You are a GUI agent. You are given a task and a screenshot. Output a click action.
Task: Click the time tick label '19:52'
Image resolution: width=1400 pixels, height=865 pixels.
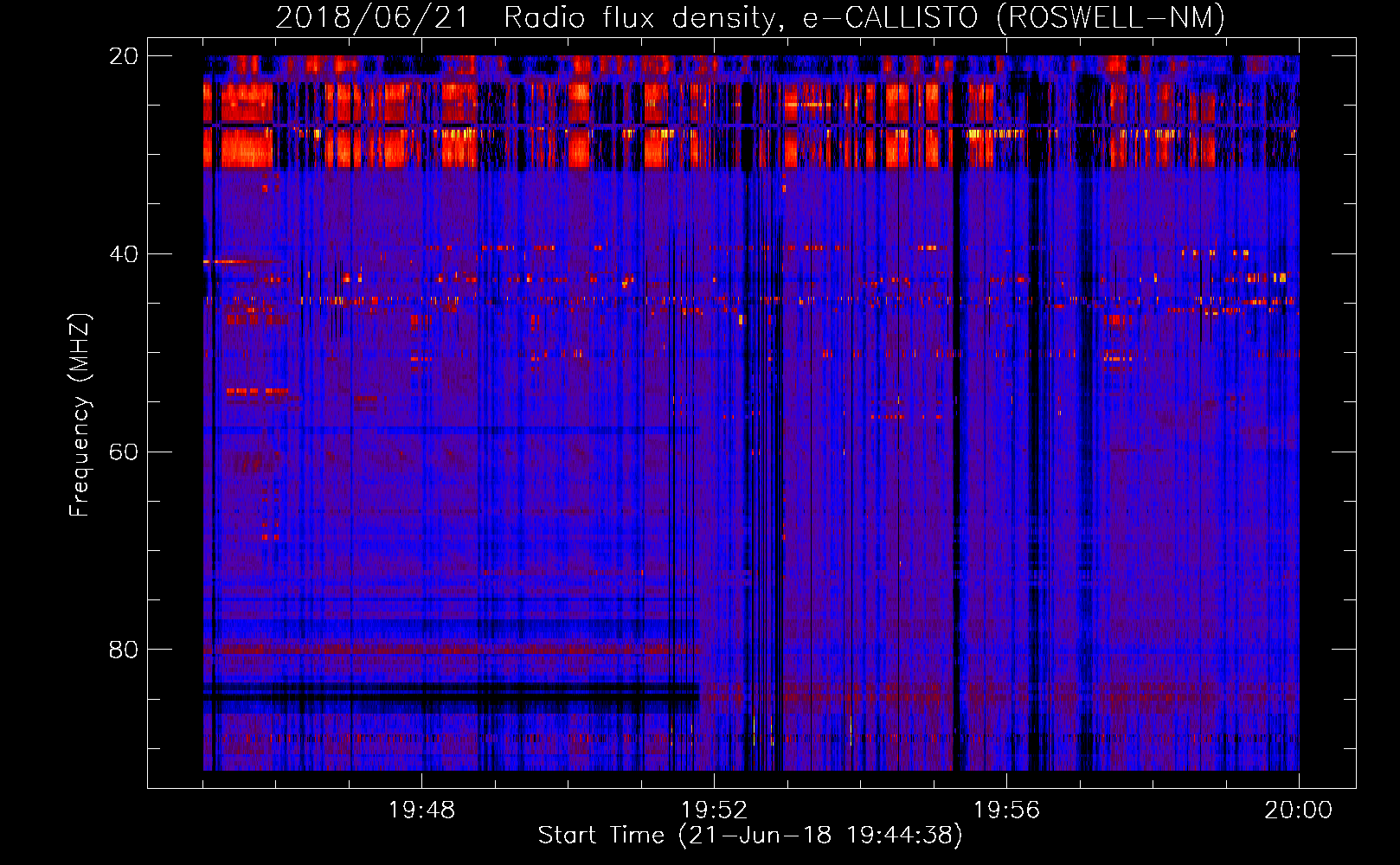pyautogui.click(x=714, y=810)
